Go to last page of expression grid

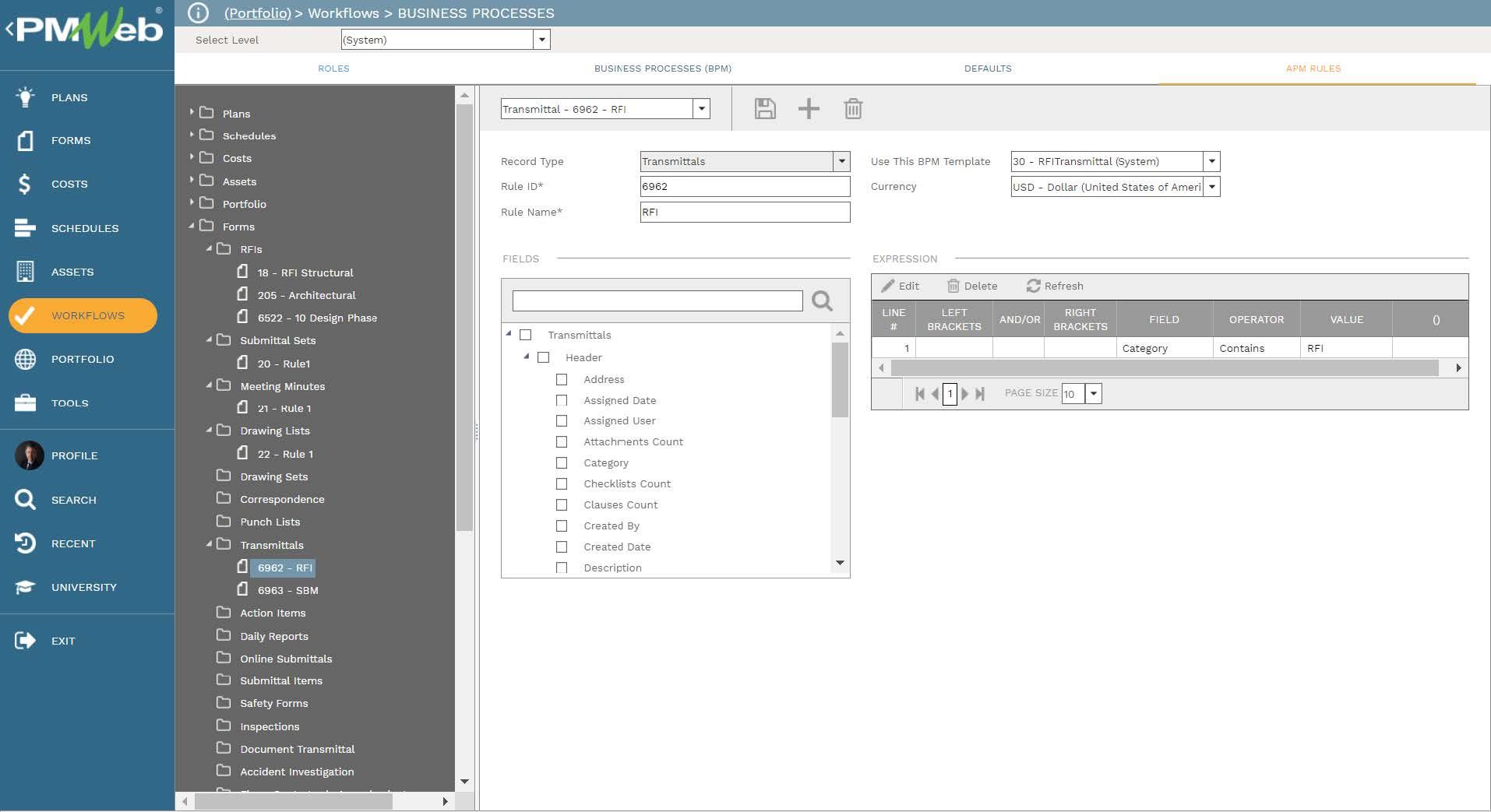click(980, 394)
